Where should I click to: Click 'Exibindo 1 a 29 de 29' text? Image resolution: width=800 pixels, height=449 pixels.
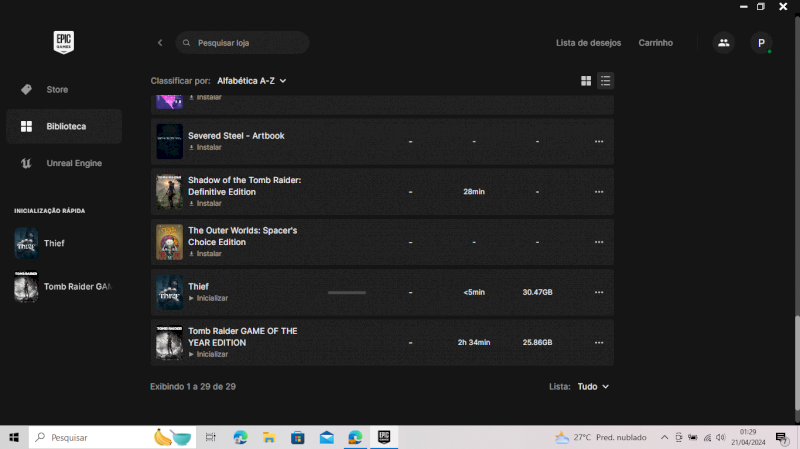click(x=193, y=386)
